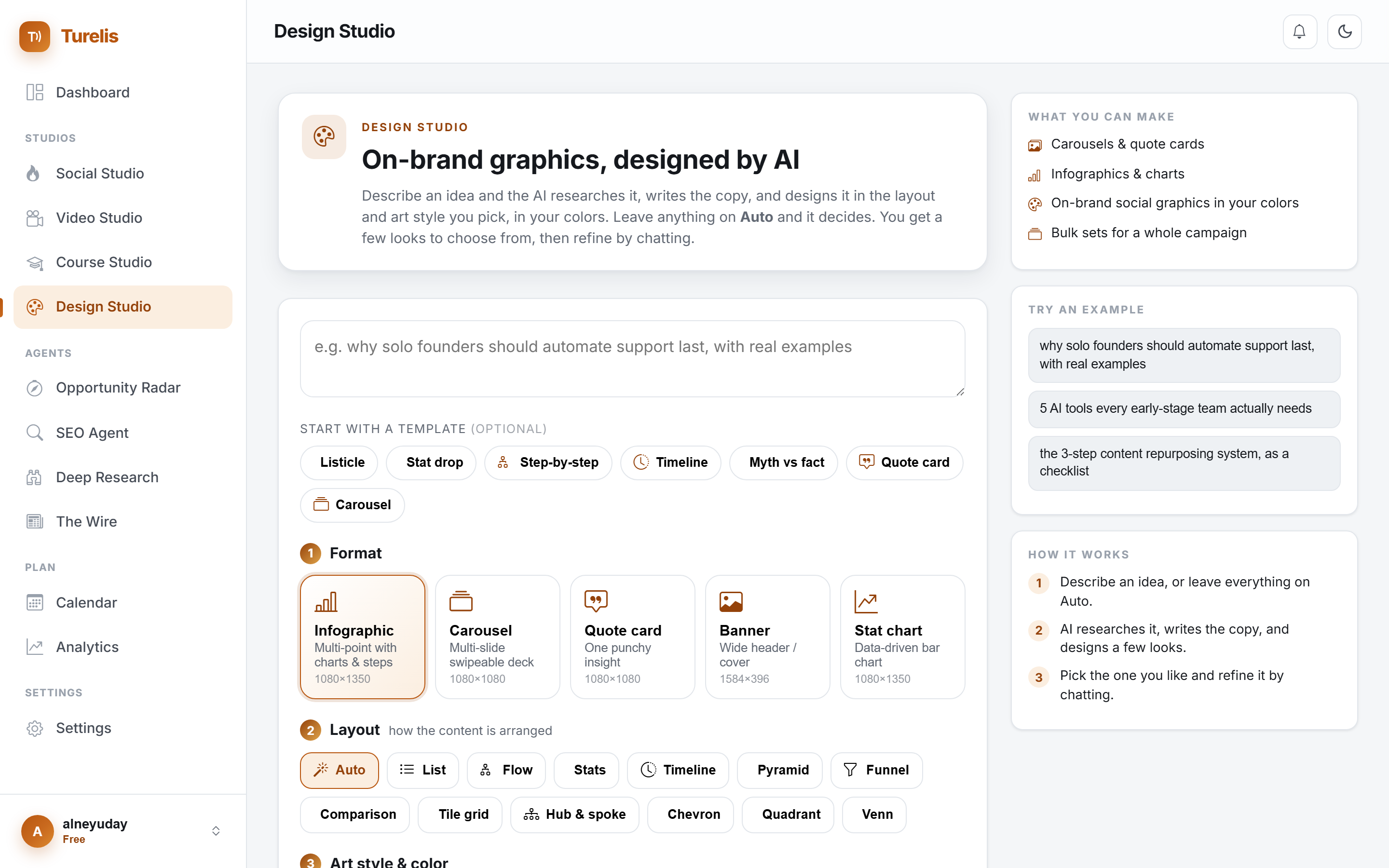Set layout to Flow
Image resolution: width=1389 pixels, height=868 pixels.
point(506,771)
